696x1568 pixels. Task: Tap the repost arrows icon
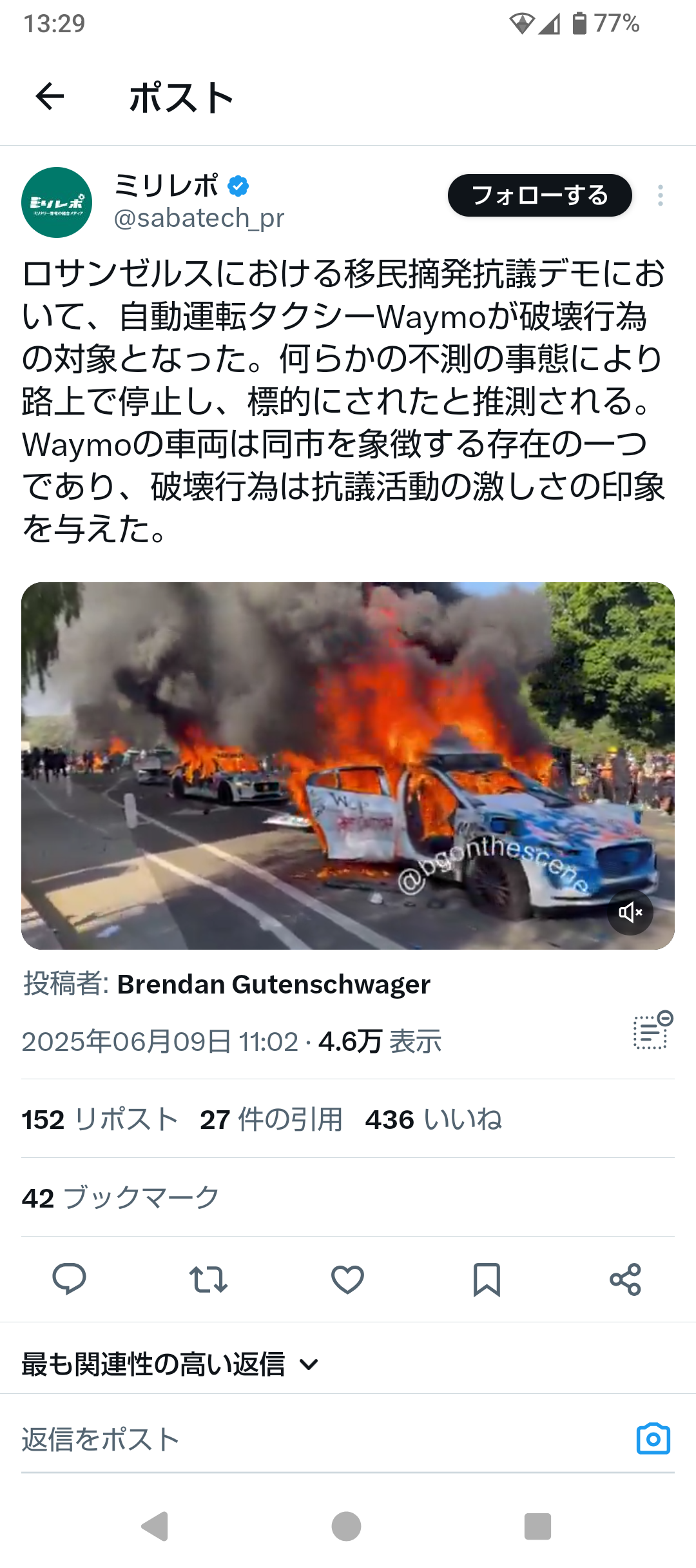pyautogui.click(x=208, y=1280)
